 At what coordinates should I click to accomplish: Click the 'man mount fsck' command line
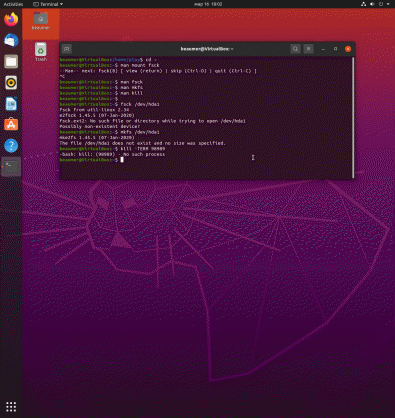tap(110, 65)
